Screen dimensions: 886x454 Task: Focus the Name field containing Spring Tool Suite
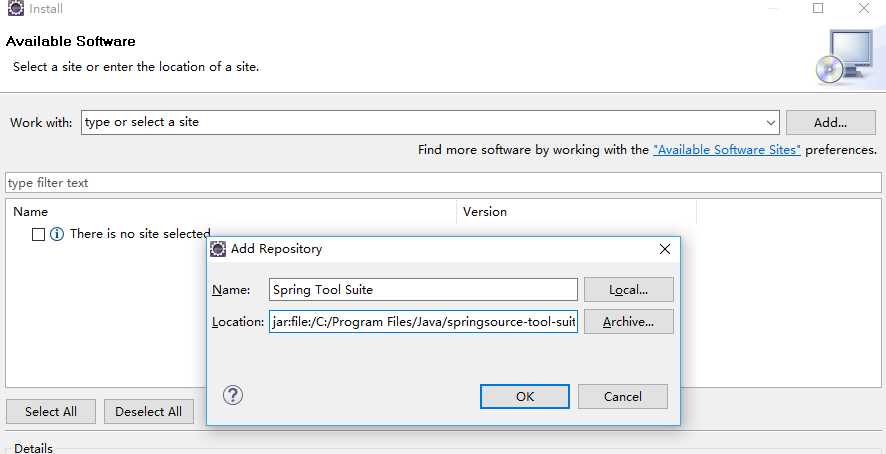(423, 289)
